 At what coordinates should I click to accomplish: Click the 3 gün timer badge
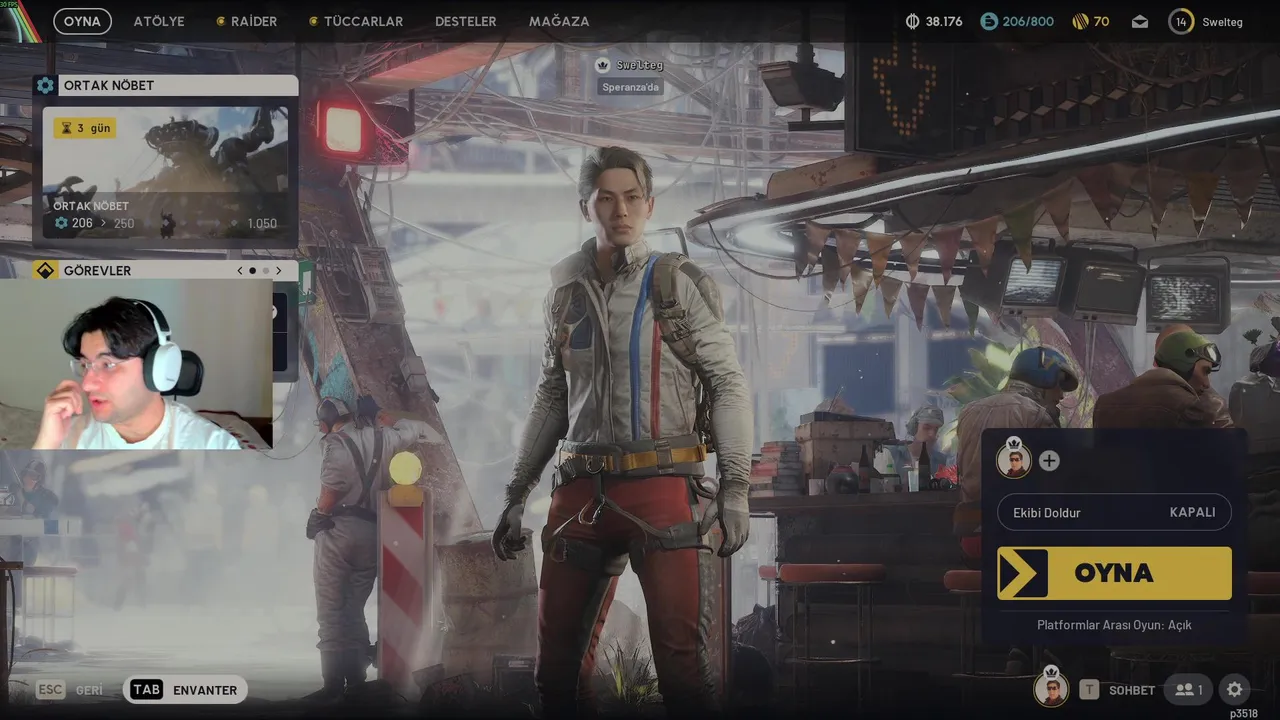[x=84, y=128]
